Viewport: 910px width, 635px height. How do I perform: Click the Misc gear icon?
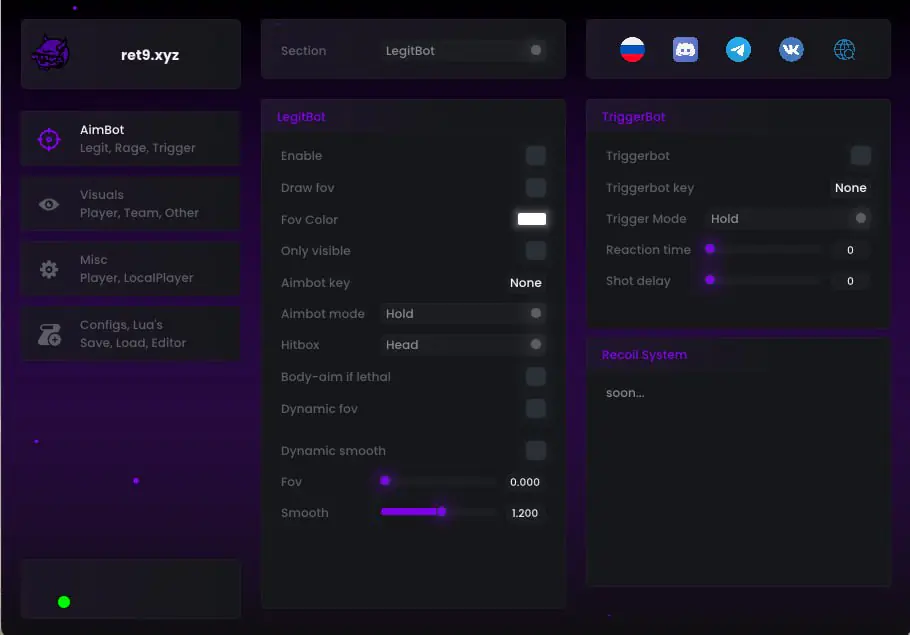49,269
